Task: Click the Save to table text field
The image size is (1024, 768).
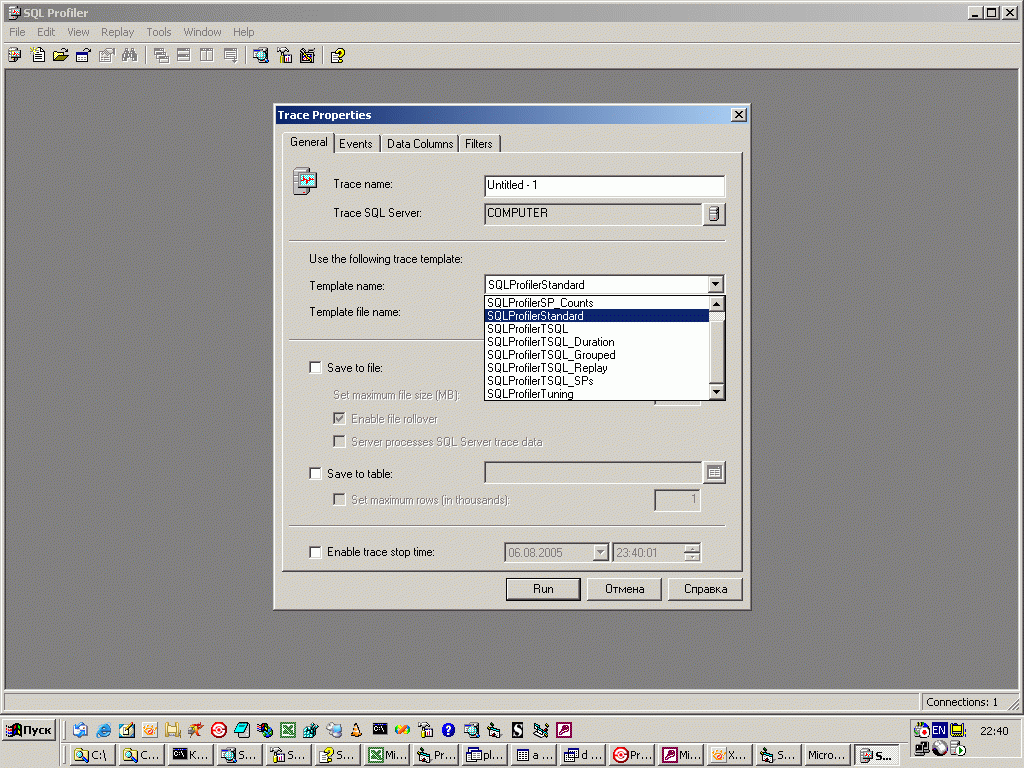Action: pyautogui.click(x=593, y=472)
